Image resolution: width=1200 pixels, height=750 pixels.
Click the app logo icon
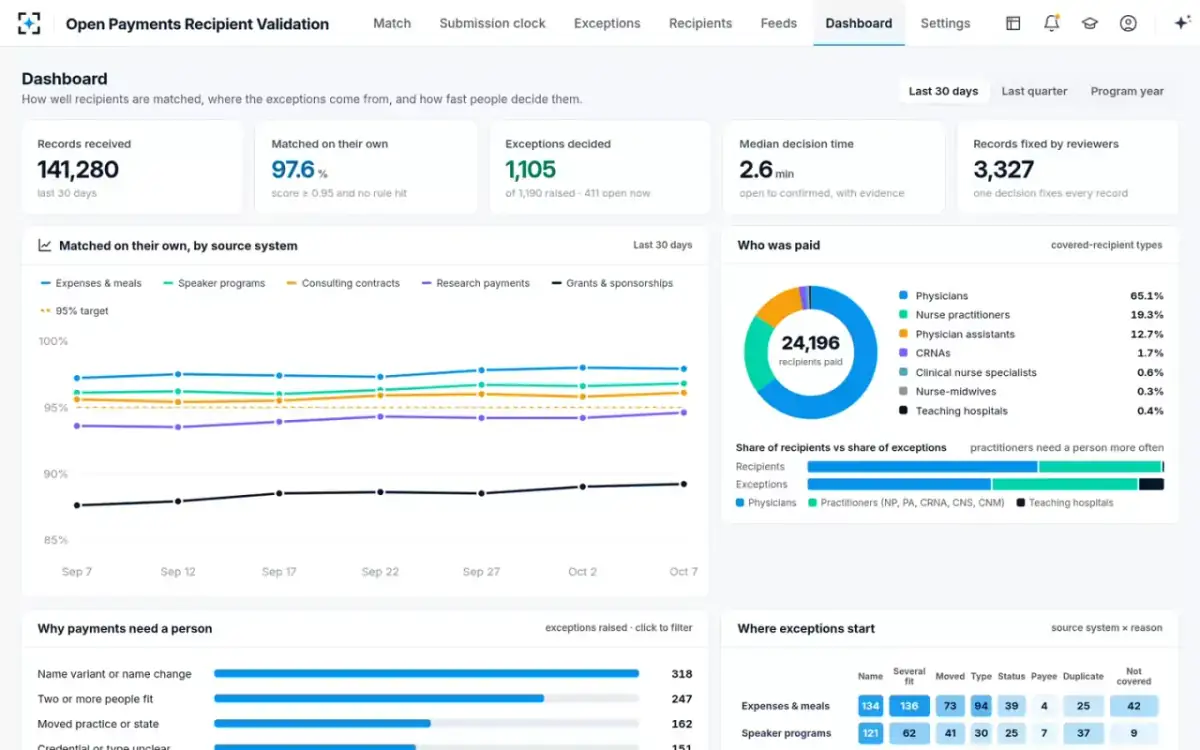coord(29,23)
